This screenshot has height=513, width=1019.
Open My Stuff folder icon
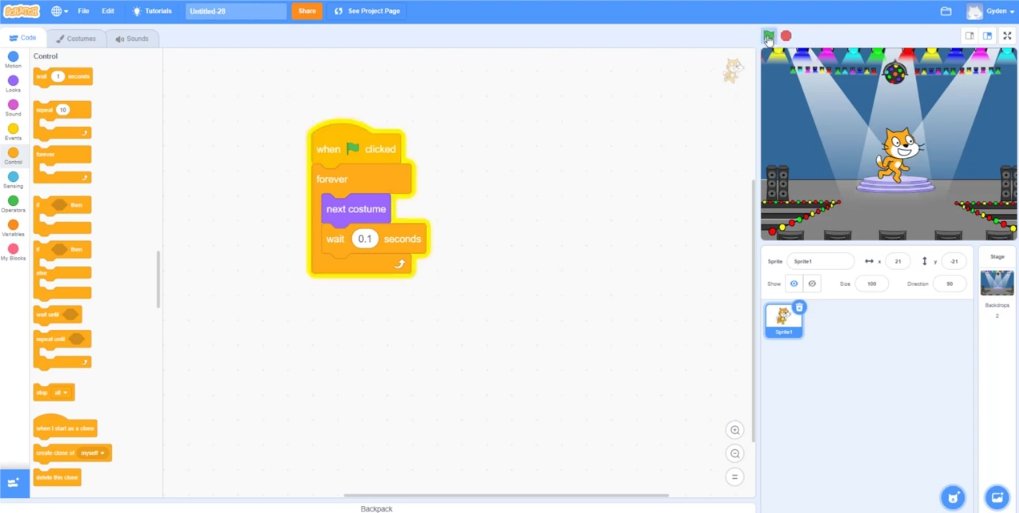pyautogui.click(x=946, y=11)
